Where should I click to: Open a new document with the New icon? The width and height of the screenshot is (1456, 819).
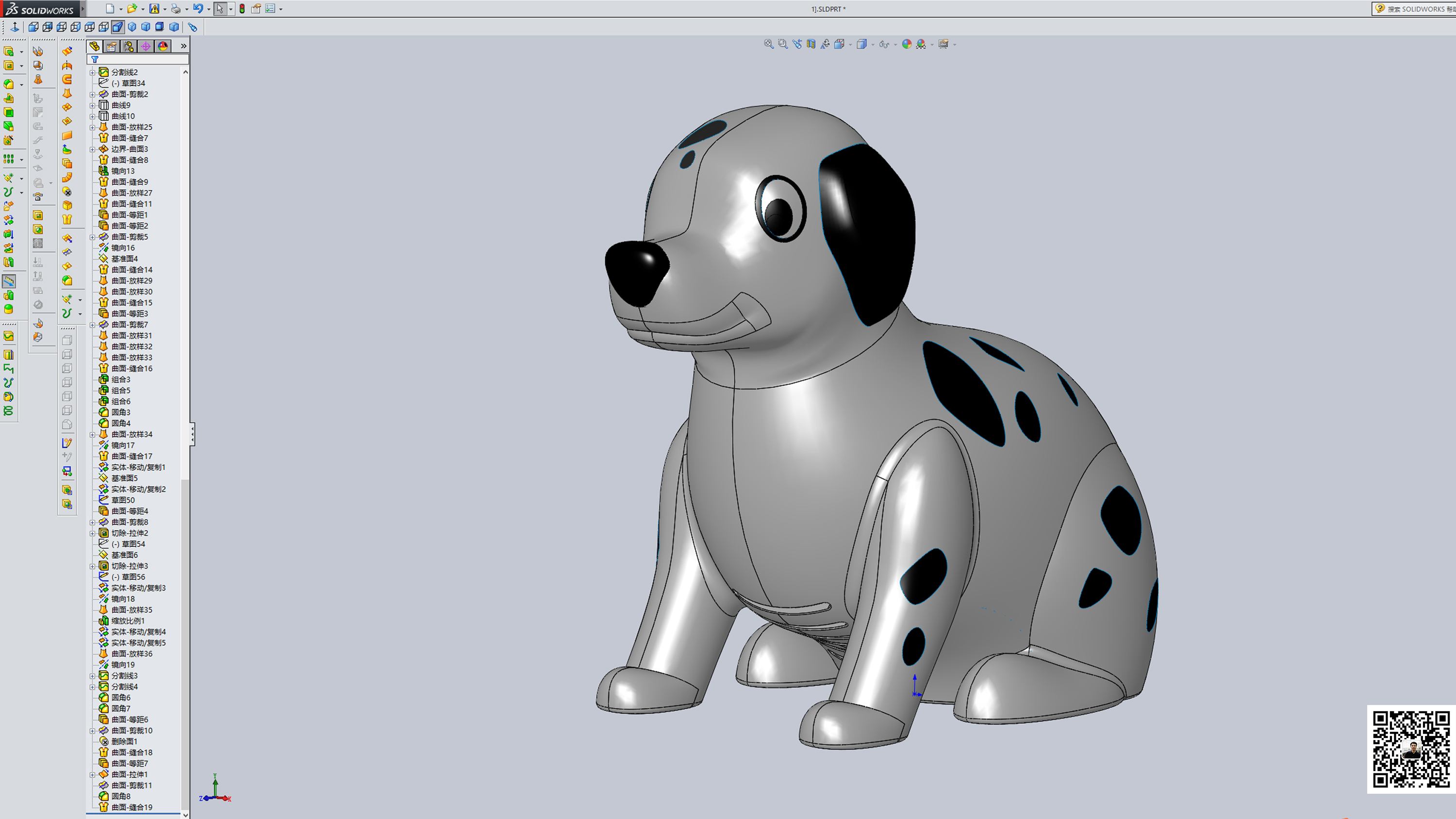point(110,8)
